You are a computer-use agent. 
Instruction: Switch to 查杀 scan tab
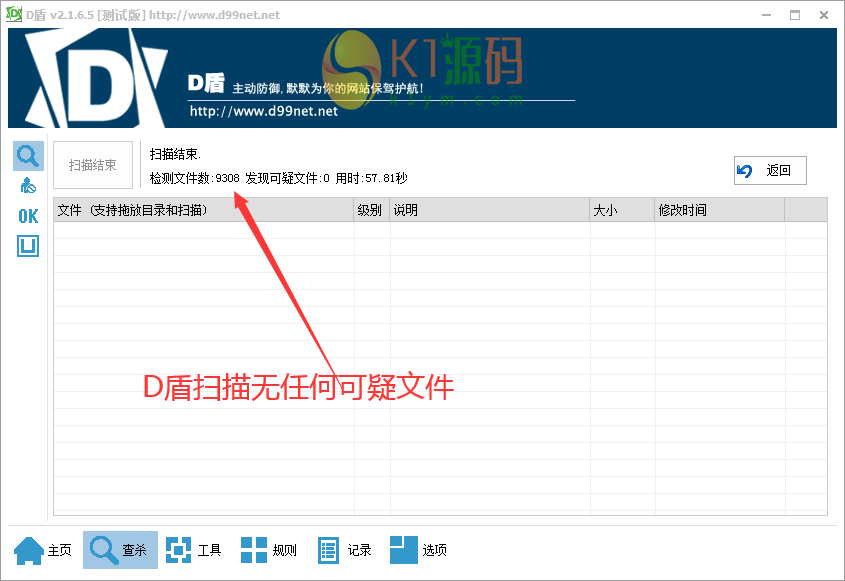[120, 550]
